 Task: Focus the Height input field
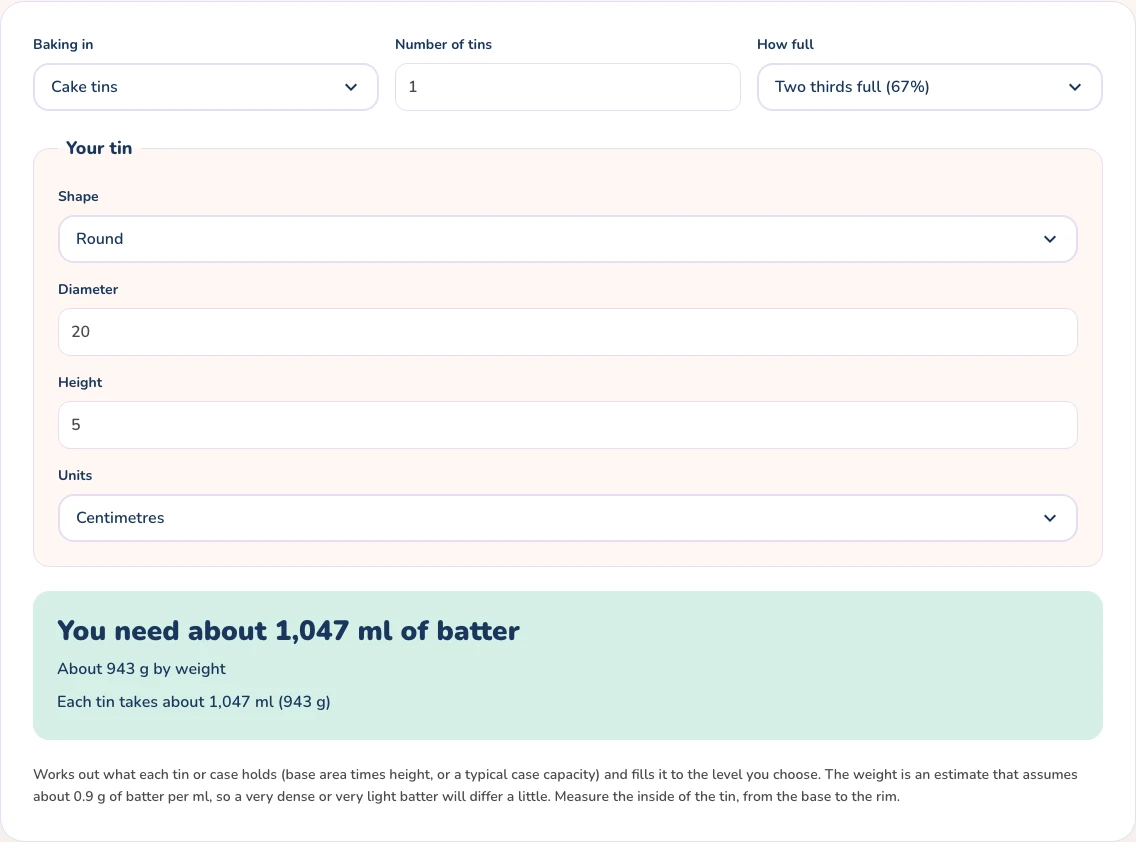tap(567, 425)
